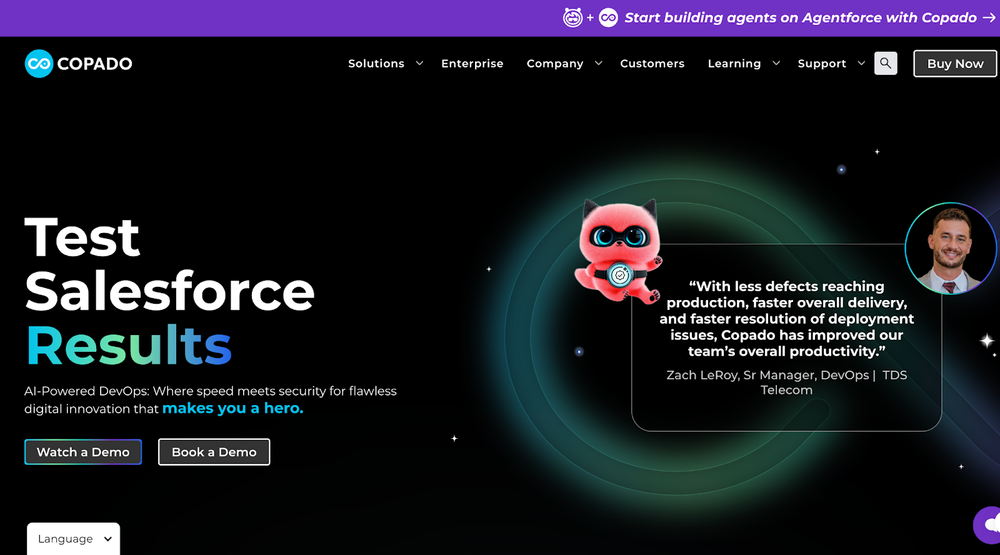Screen dimensions: 1000x555
Task: Expand the Support menu chevron
Action: (x=861, y=63)
